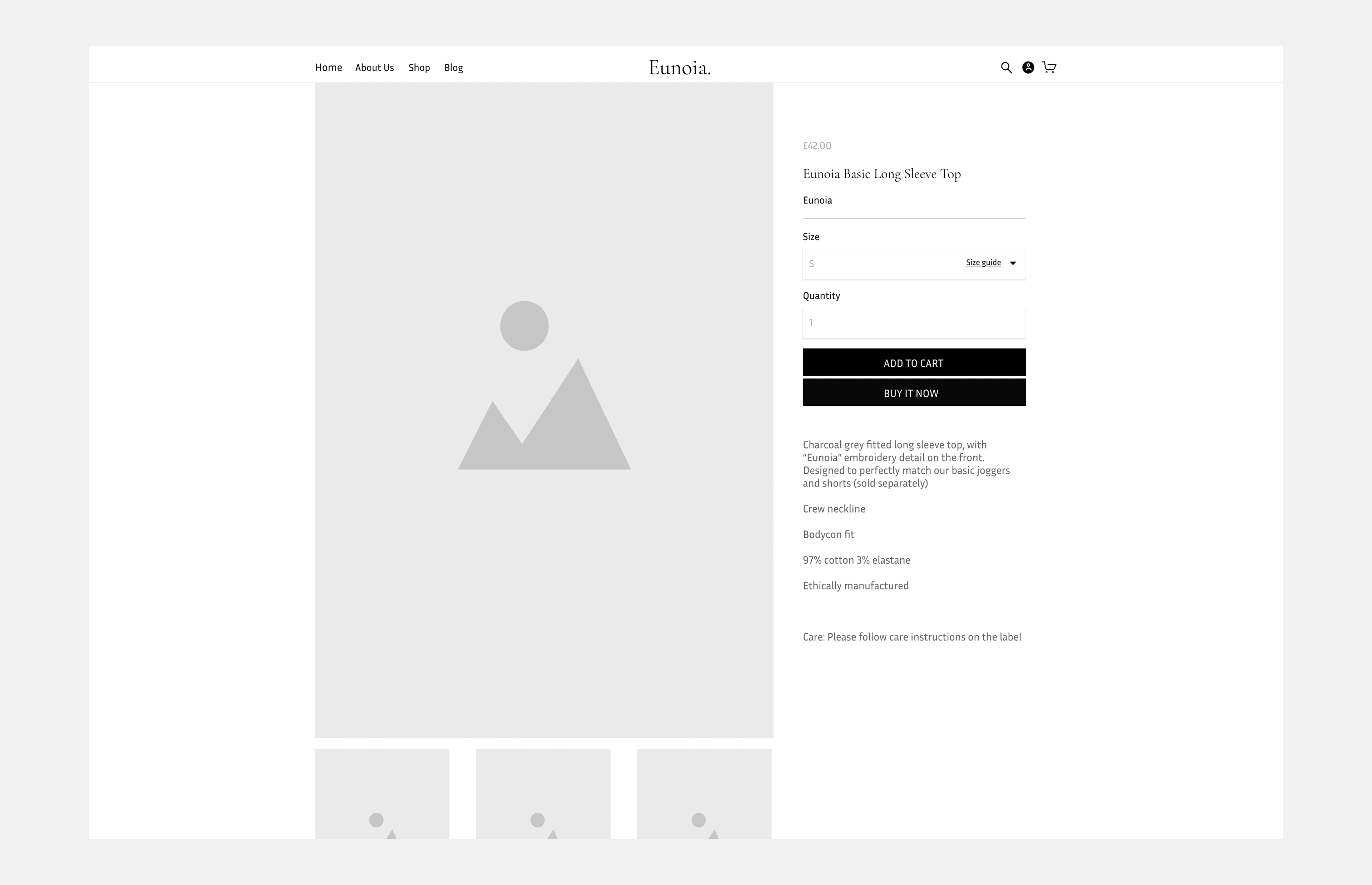Open the Size guide link

983,263
